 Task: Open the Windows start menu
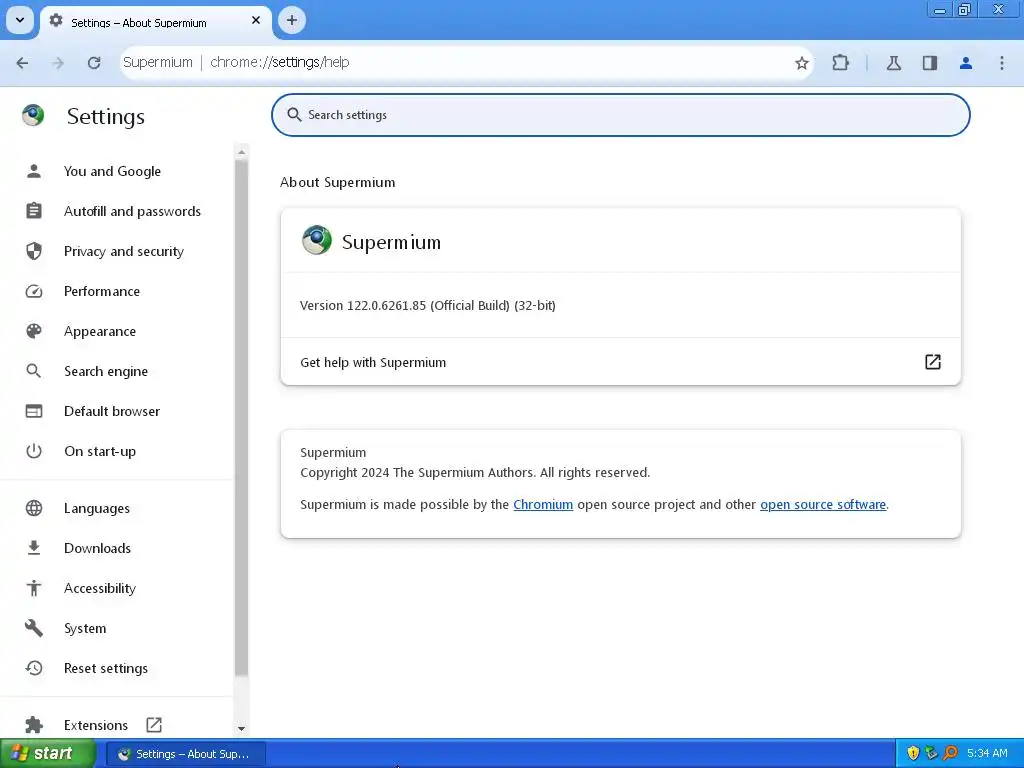pos(48,753)
